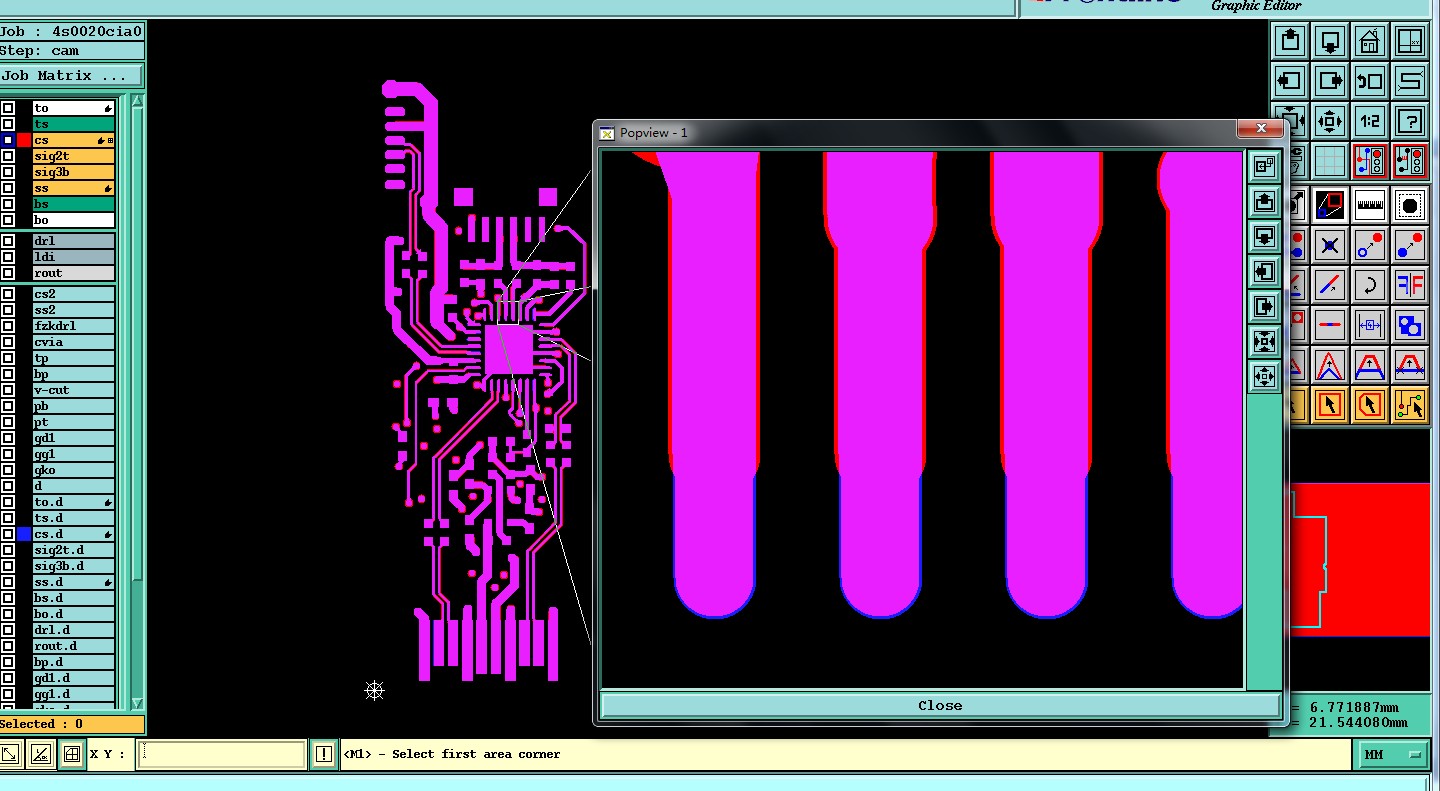The width and height of the screenshot is (1440, 791).
Task: Select the sig3b layer name
Action: tap(74, 172)
